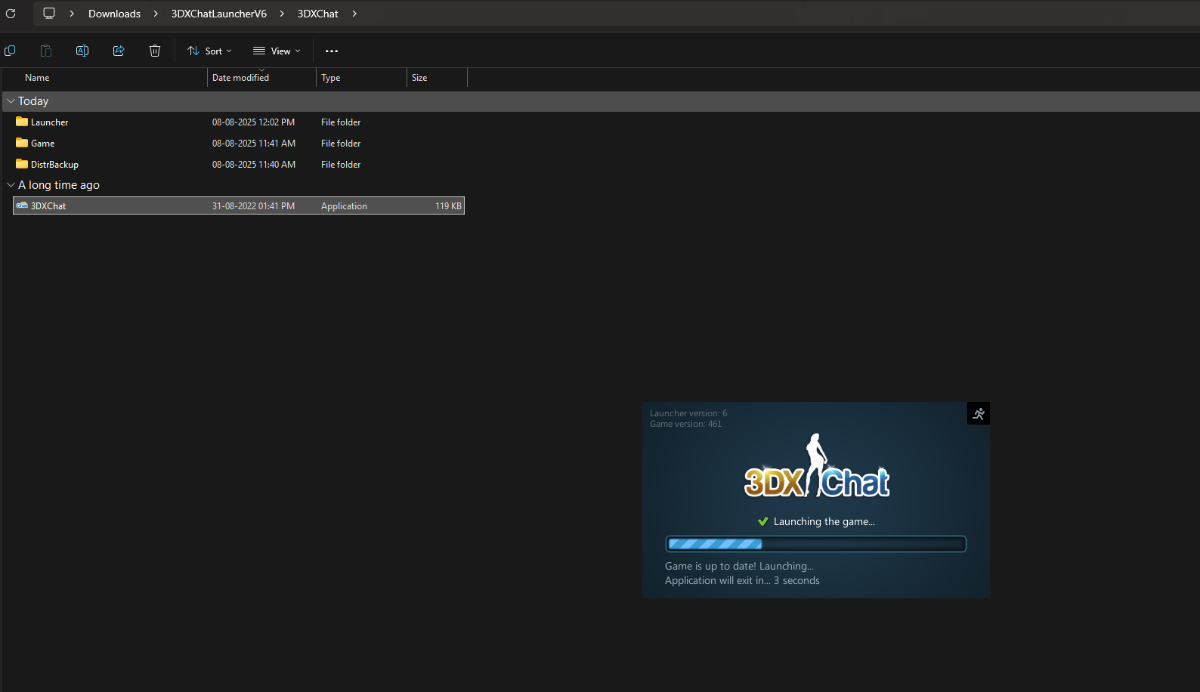Screen dimensions: 1200x692
Task: Click the running-man icon in the launcher
Action: 979,413
